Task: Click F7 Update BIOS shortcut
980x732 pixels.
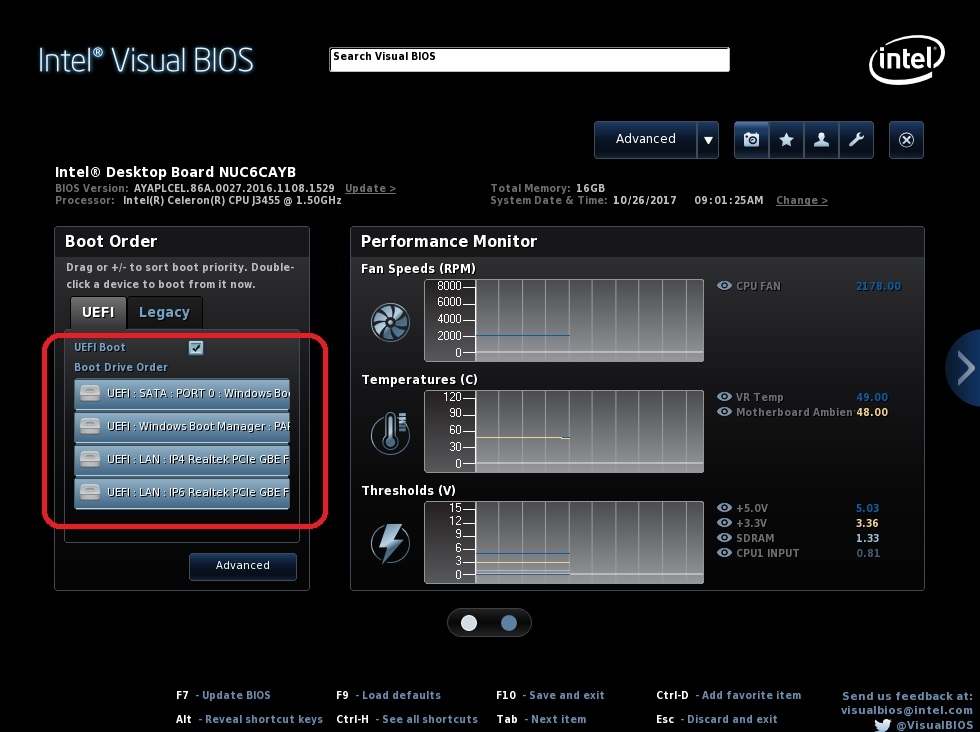Action: tap(223, 695)
